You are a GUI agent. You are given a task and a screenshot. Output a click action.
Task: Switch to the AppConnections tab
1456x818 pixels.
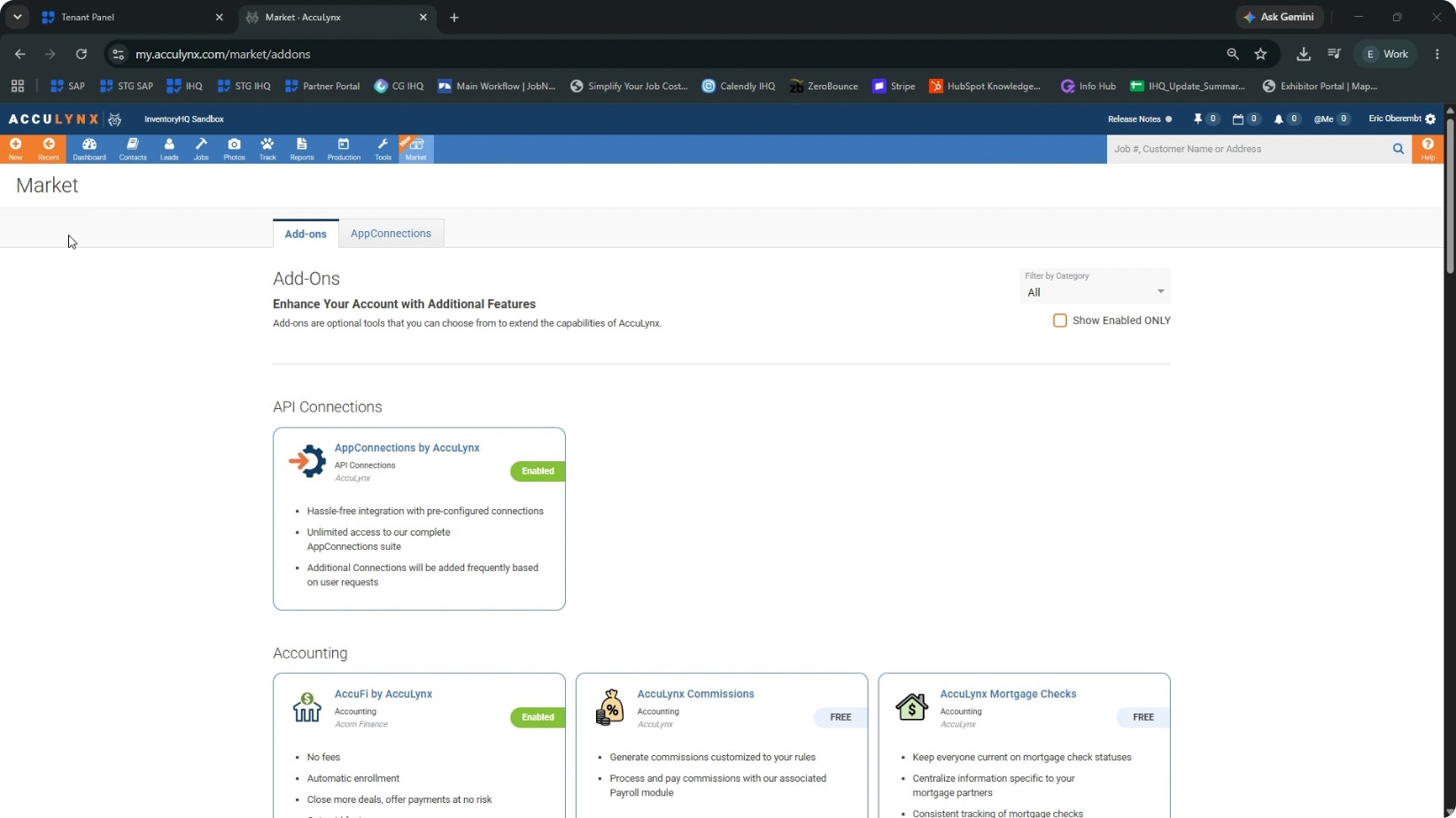tap(391, 234)
